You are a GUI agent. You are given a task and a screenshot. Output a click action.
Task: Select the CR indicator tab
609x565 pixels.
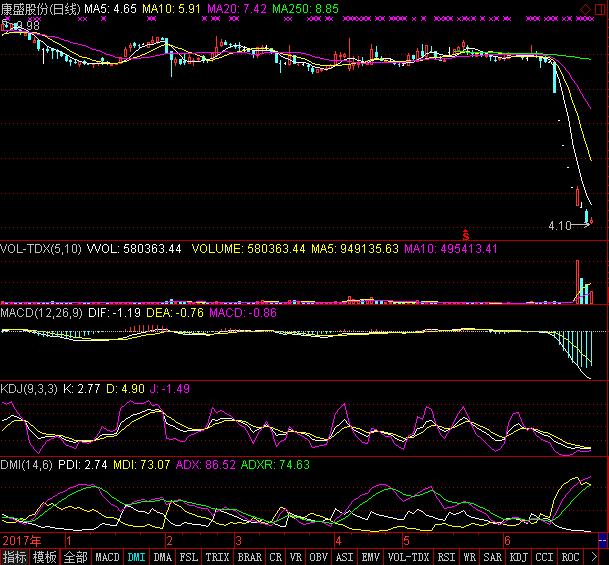tap(275, 557)
